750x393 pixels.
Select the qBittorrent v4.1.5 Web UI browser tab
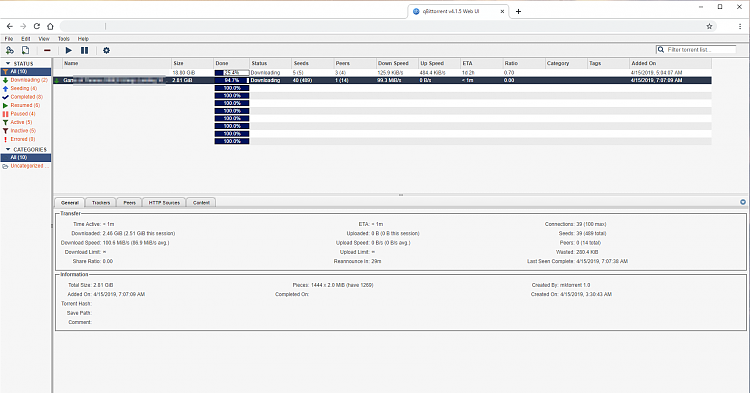(458, 11)
